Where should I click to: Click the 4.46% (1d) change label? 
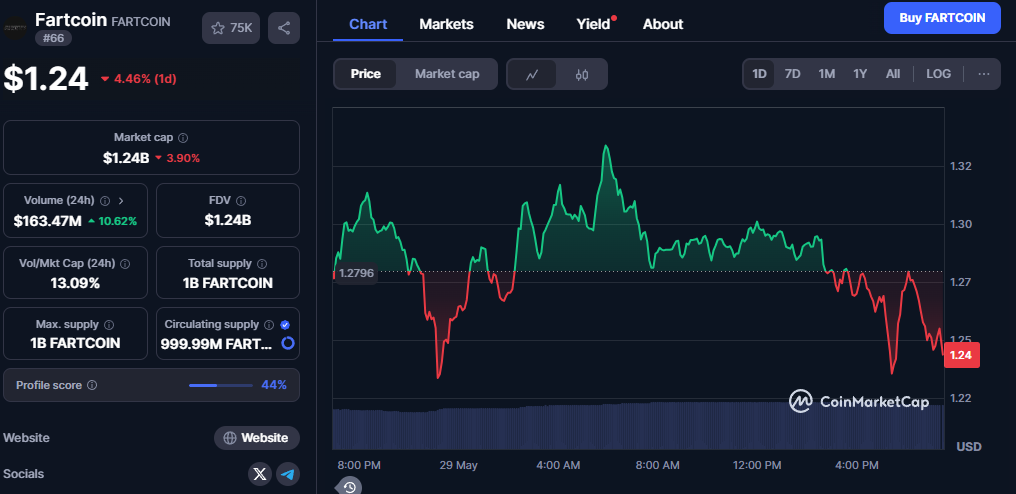tap(139, 79)
